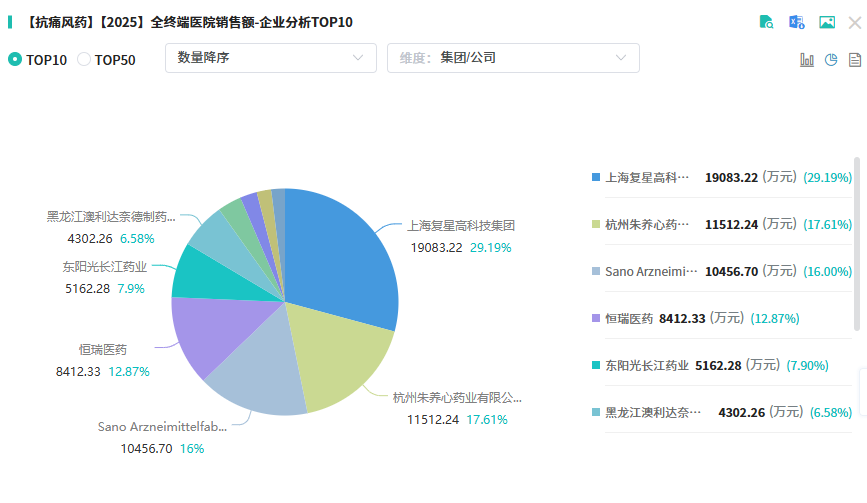Toggle 恒瑞医药 legend color square

(596, 318)
